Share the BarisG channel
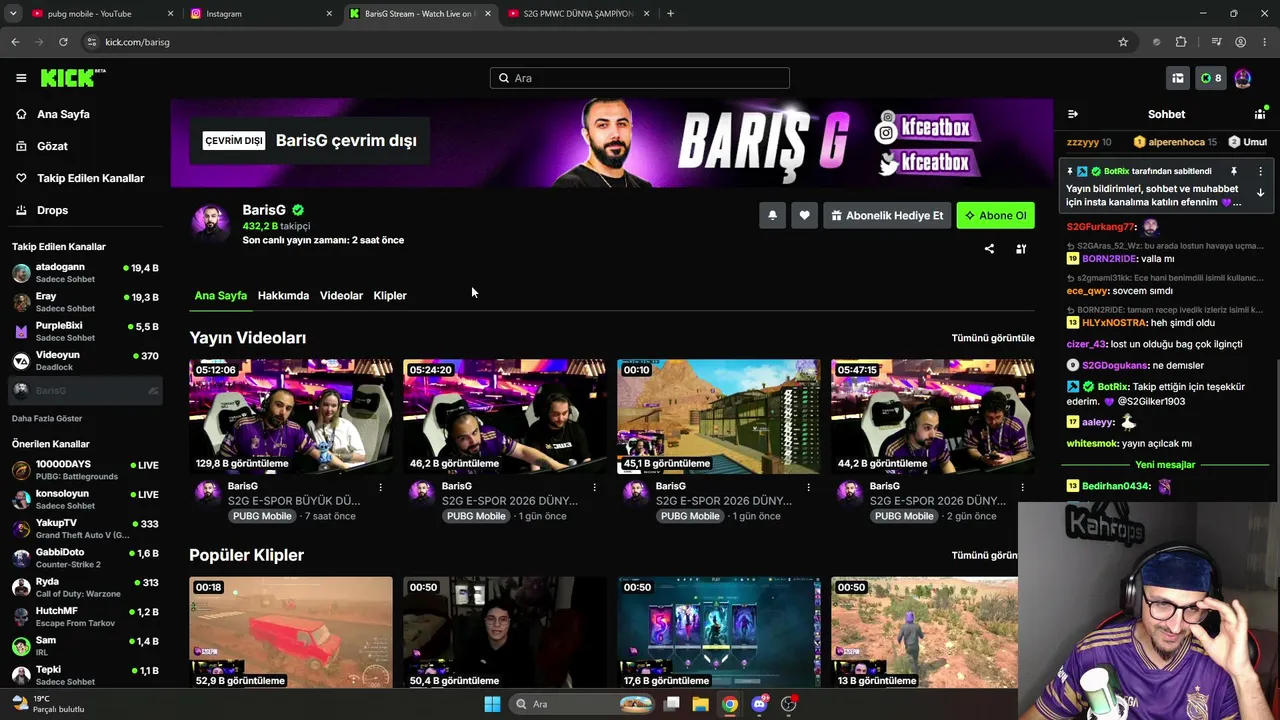 pos(989,249)
